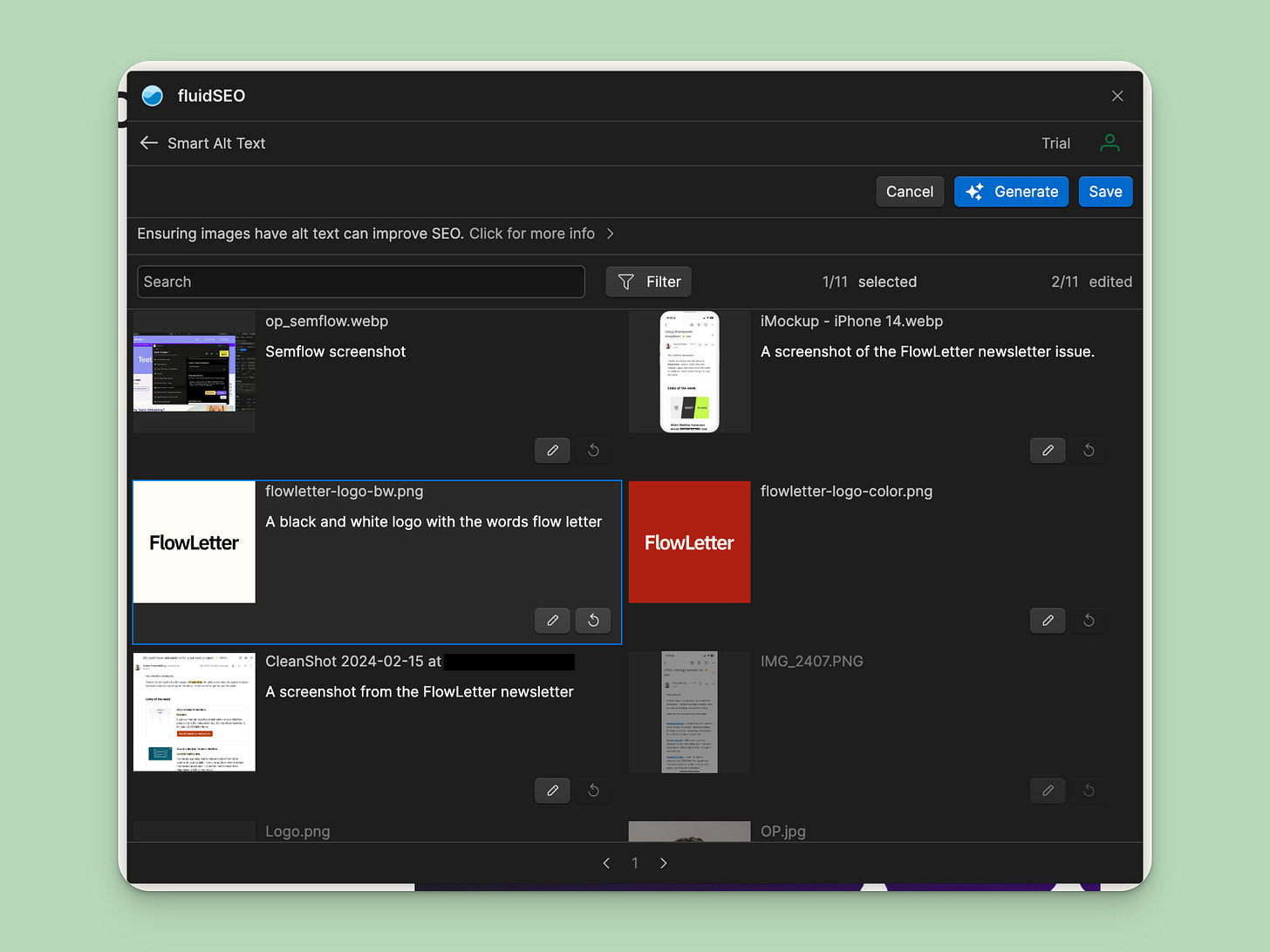Click the Logo.png file name

tap(297, 832)
